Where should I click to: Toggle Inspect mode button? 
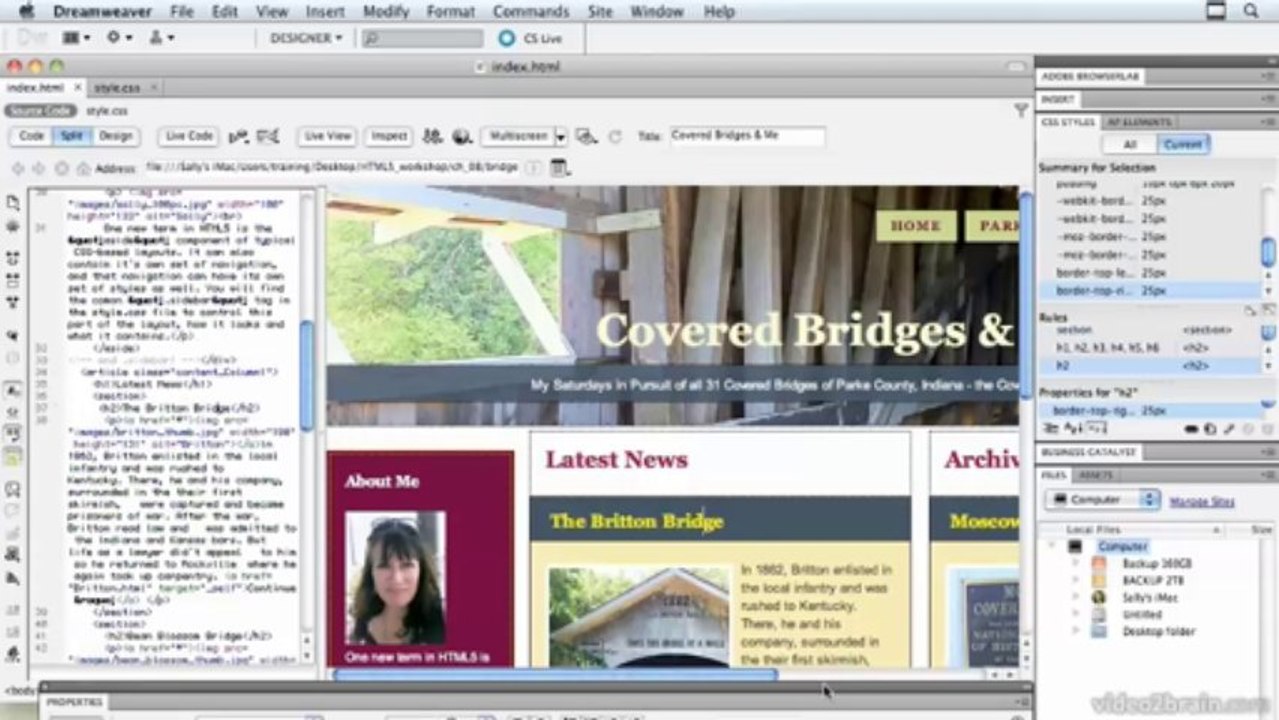389,136
